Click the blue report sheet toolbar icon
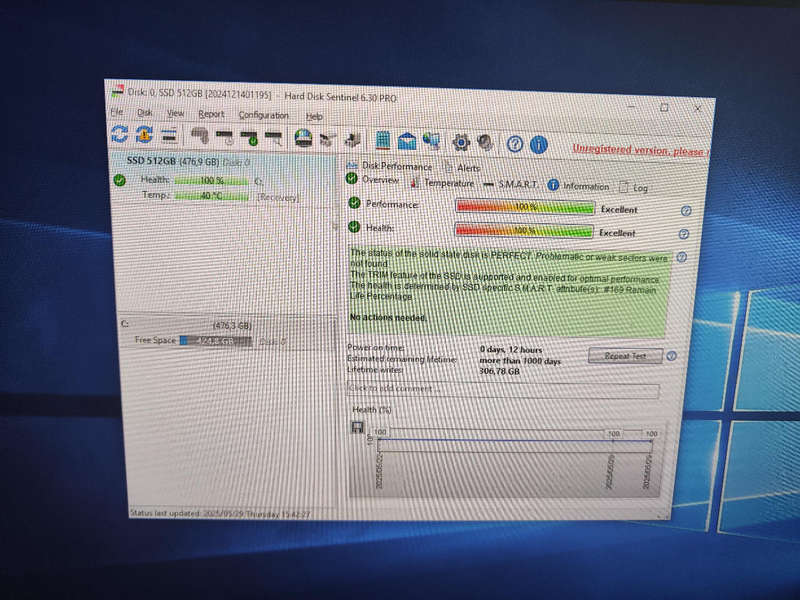 click(383, 140)
